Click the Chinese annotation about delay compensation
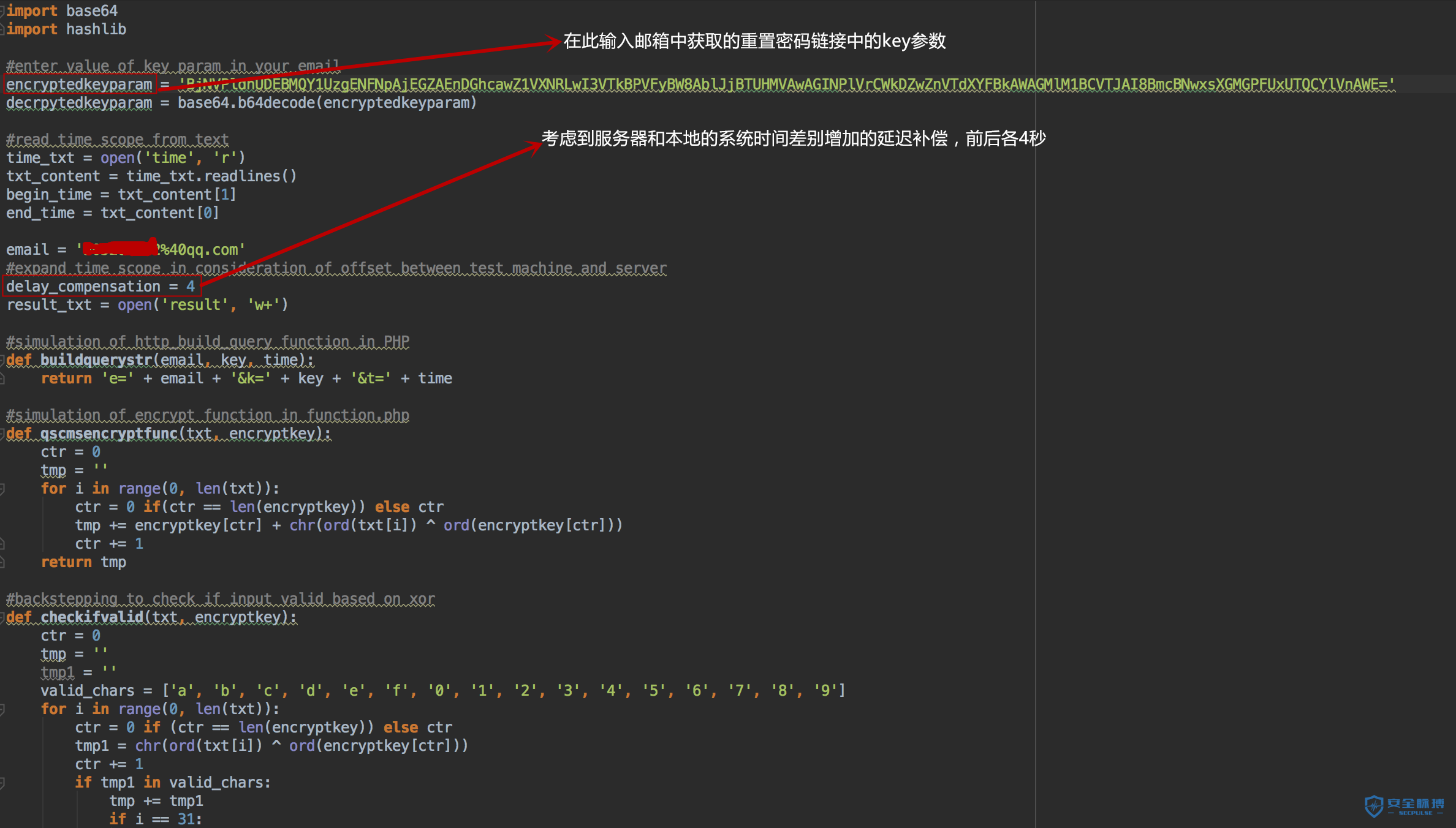The image size is (1456, 828). [x=793, y=138]
